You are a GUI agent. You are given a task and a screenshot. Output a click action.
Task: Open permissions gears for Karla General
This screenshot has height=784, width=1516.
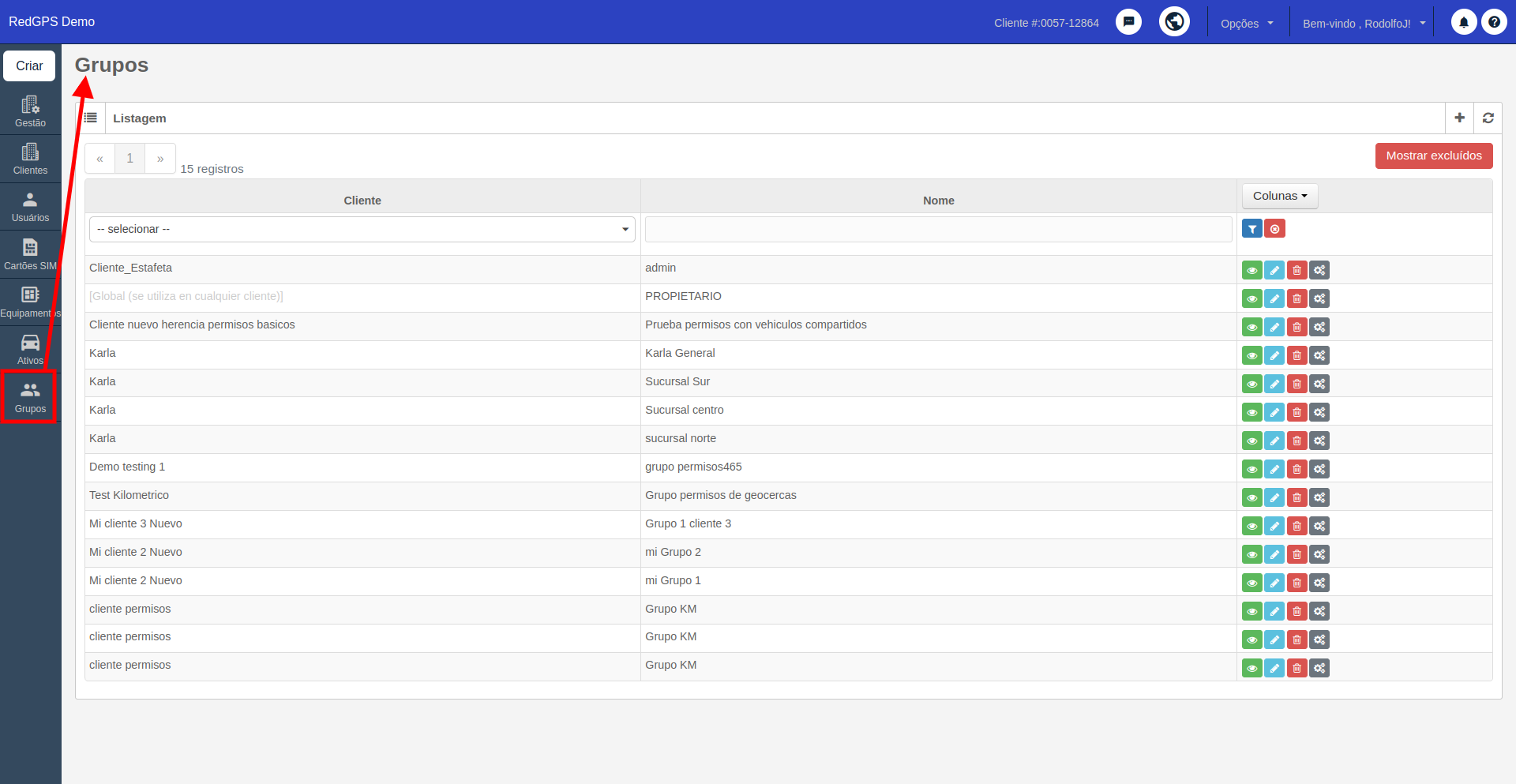[1319, 355]
